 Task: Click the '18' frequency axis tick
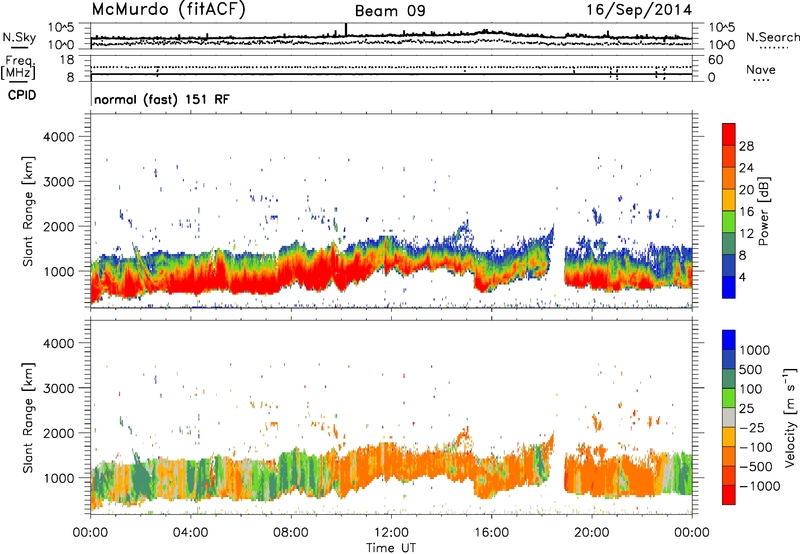click(68, 60)
